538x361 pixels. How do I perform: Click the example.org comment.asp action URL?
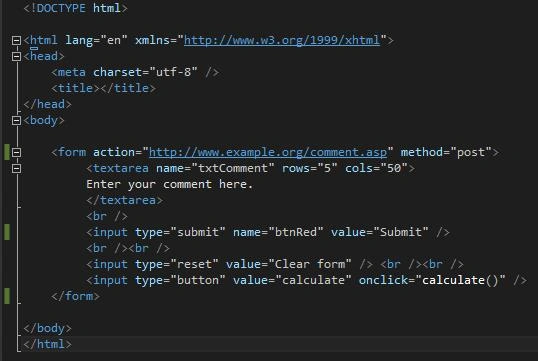click(x=268, y=152)
